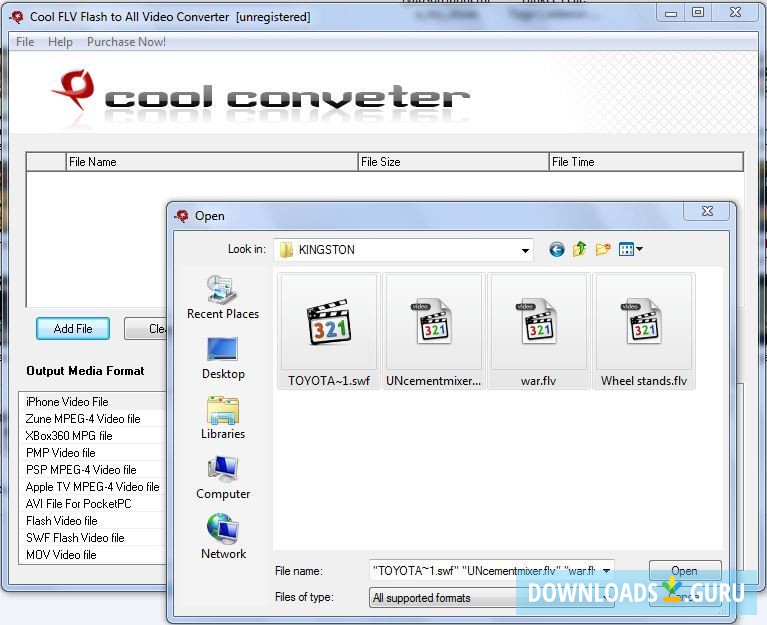Select Zune MPEG-4 Video file format
The width and height of the screenshot is (767, 625).
[93, 419]
